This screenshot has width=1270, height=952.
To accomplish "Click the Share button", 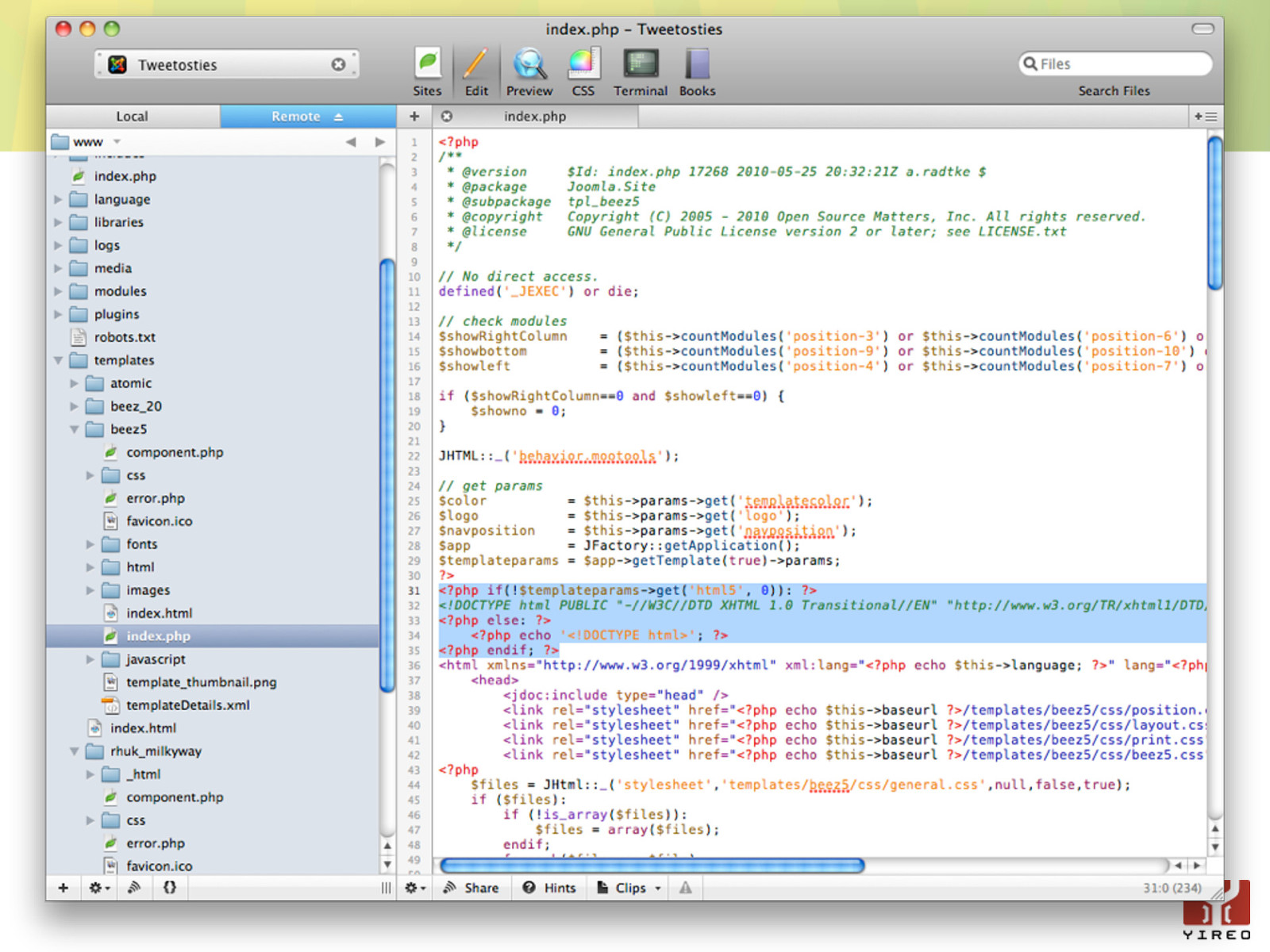I will click(x=471, y=888).
